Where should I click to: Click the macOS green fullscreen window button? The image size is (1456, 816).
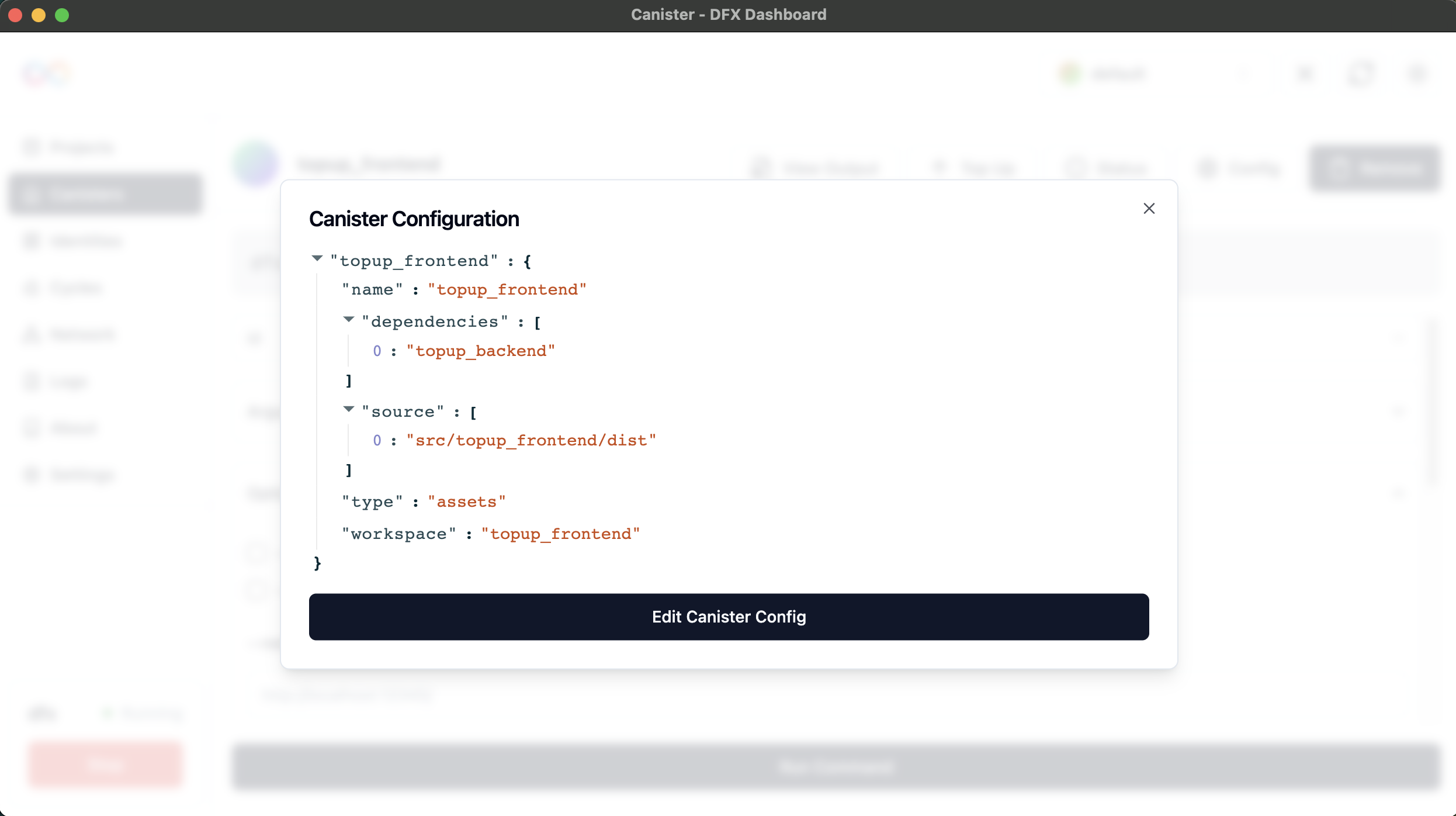[62, 15]
